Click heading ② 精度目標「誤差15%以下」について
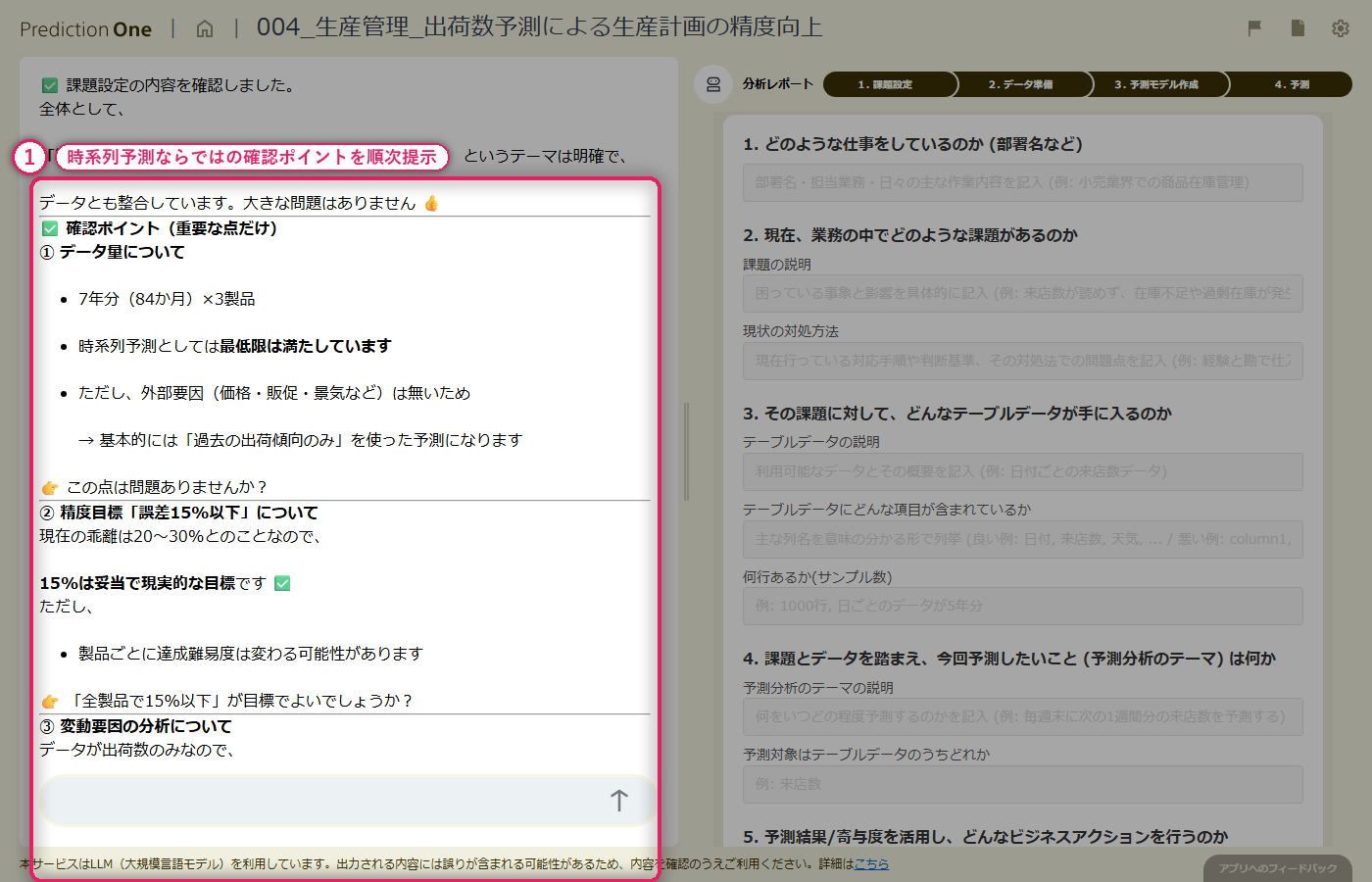 [178, 513]
